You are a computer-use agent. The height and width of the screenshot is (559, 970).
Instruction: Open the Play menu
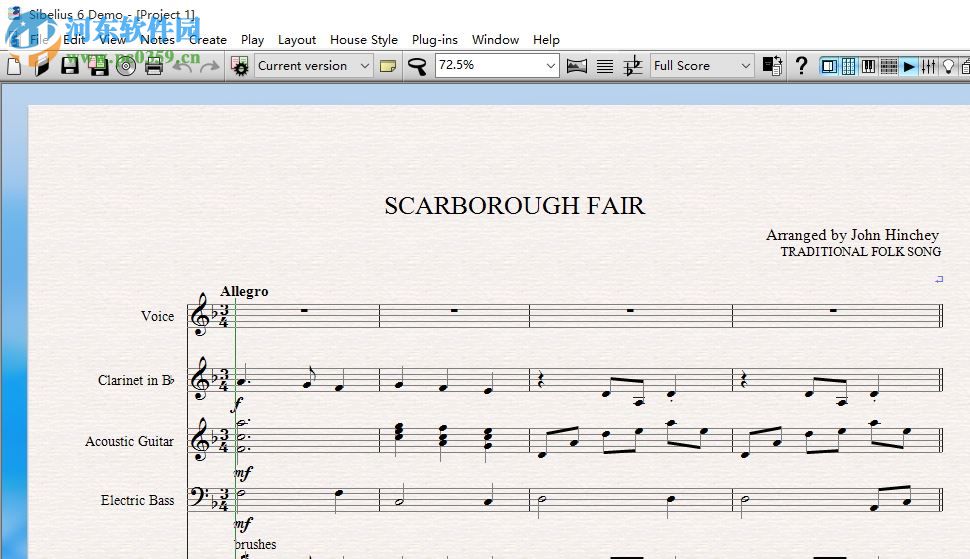click(252, 40)
